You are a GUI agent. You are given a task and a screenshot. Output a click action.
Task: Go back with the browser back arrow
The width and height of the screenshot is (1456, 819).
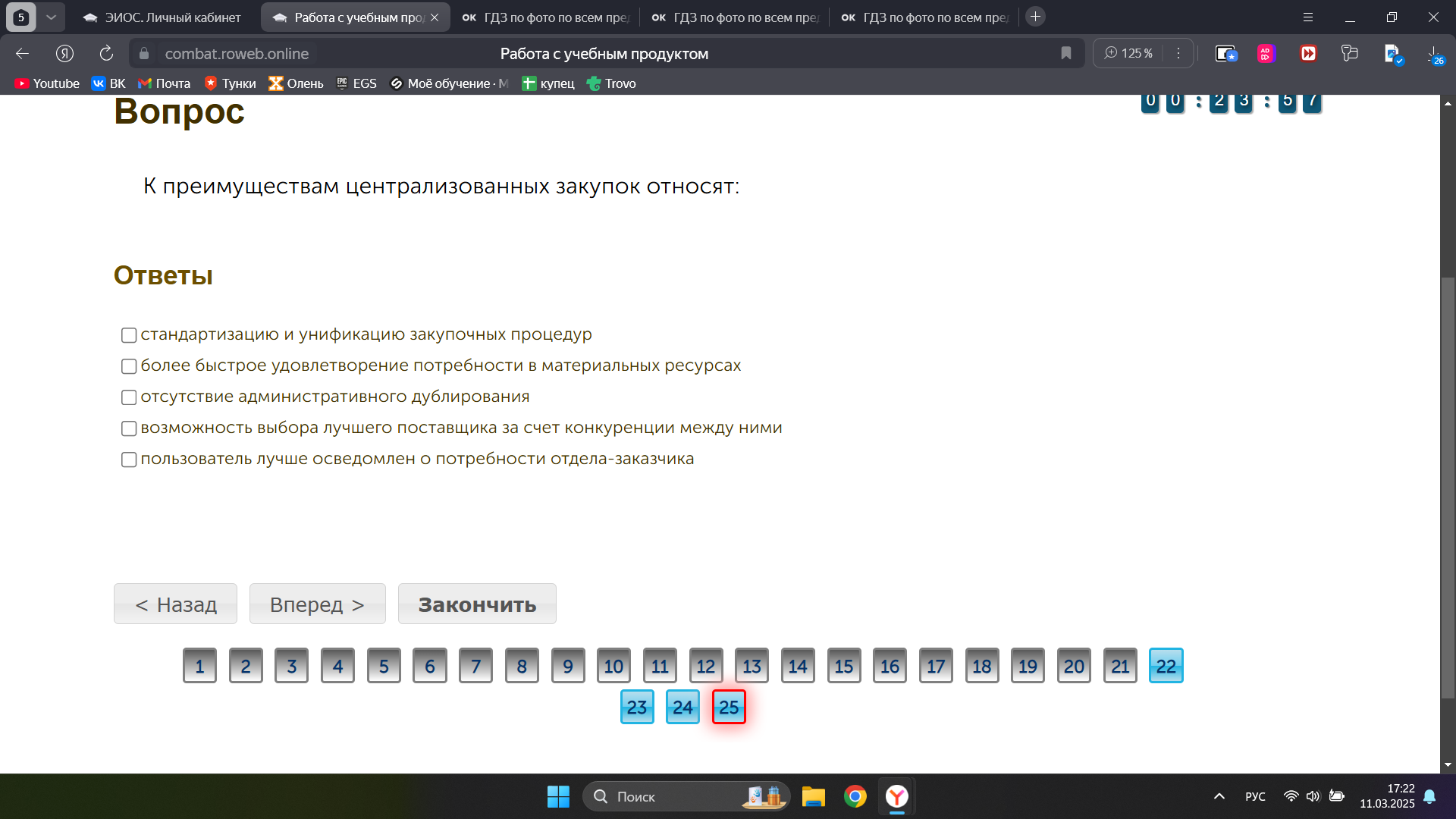click(22, 53)
